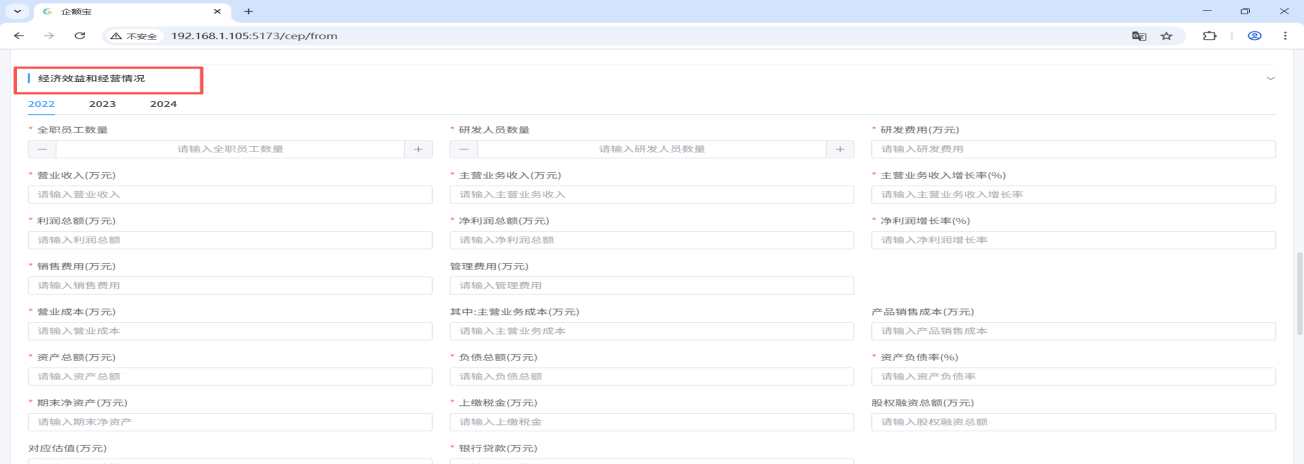Reload the page with the refresh icon
This screenshot has height=464, width=1304.
[80, 36]
